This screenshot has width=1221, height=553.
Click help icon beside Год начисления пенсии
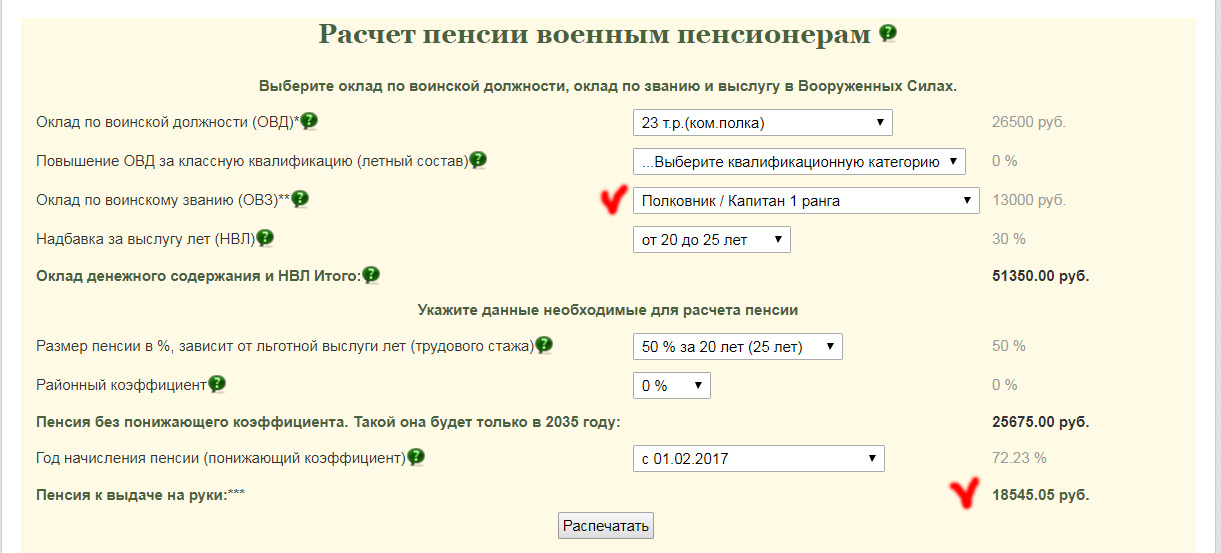click(x=416, y=457)
